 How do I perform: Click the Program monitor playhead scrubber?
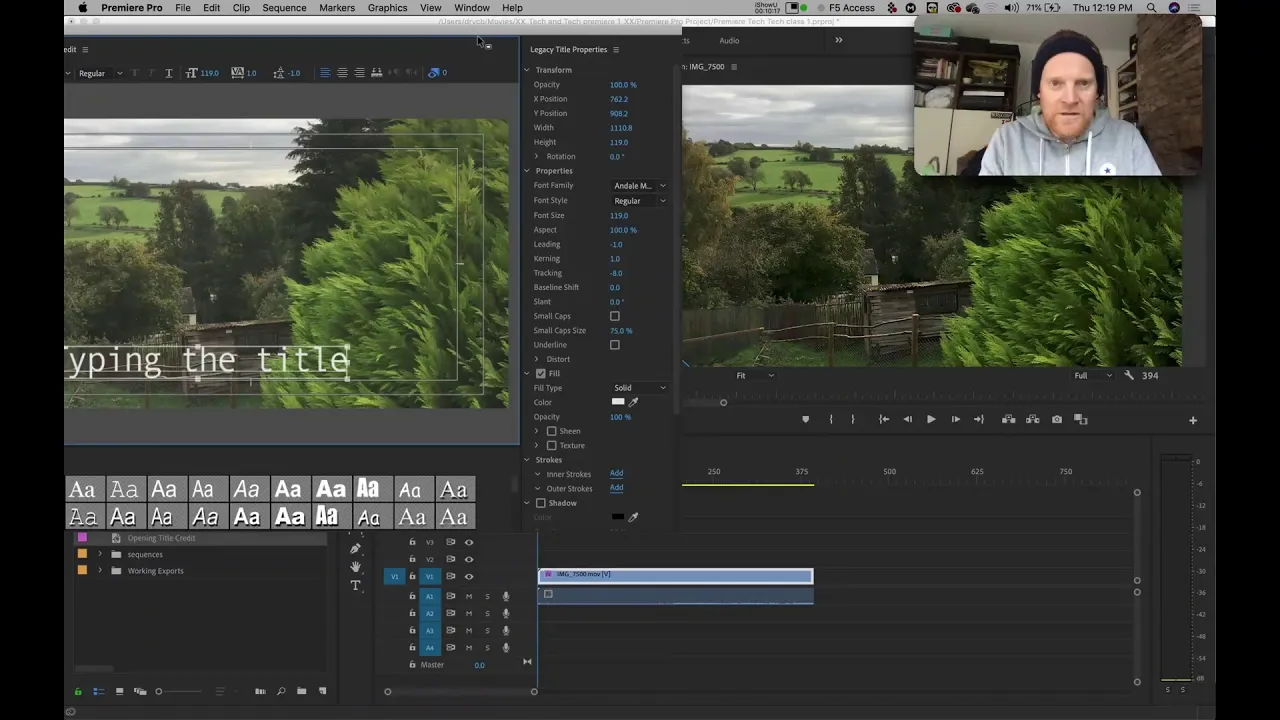(724, 402)
